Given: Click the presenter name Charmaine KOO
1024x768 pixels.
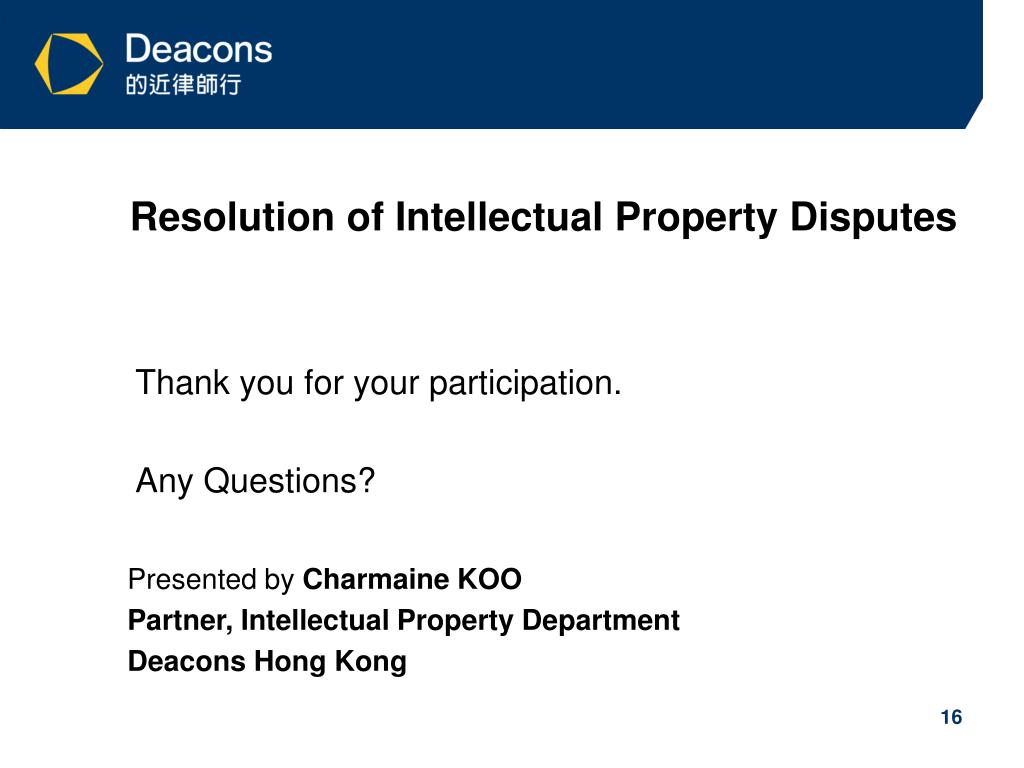Looking at the screenshot, I should pyautogui.click(x=412, y=579).
